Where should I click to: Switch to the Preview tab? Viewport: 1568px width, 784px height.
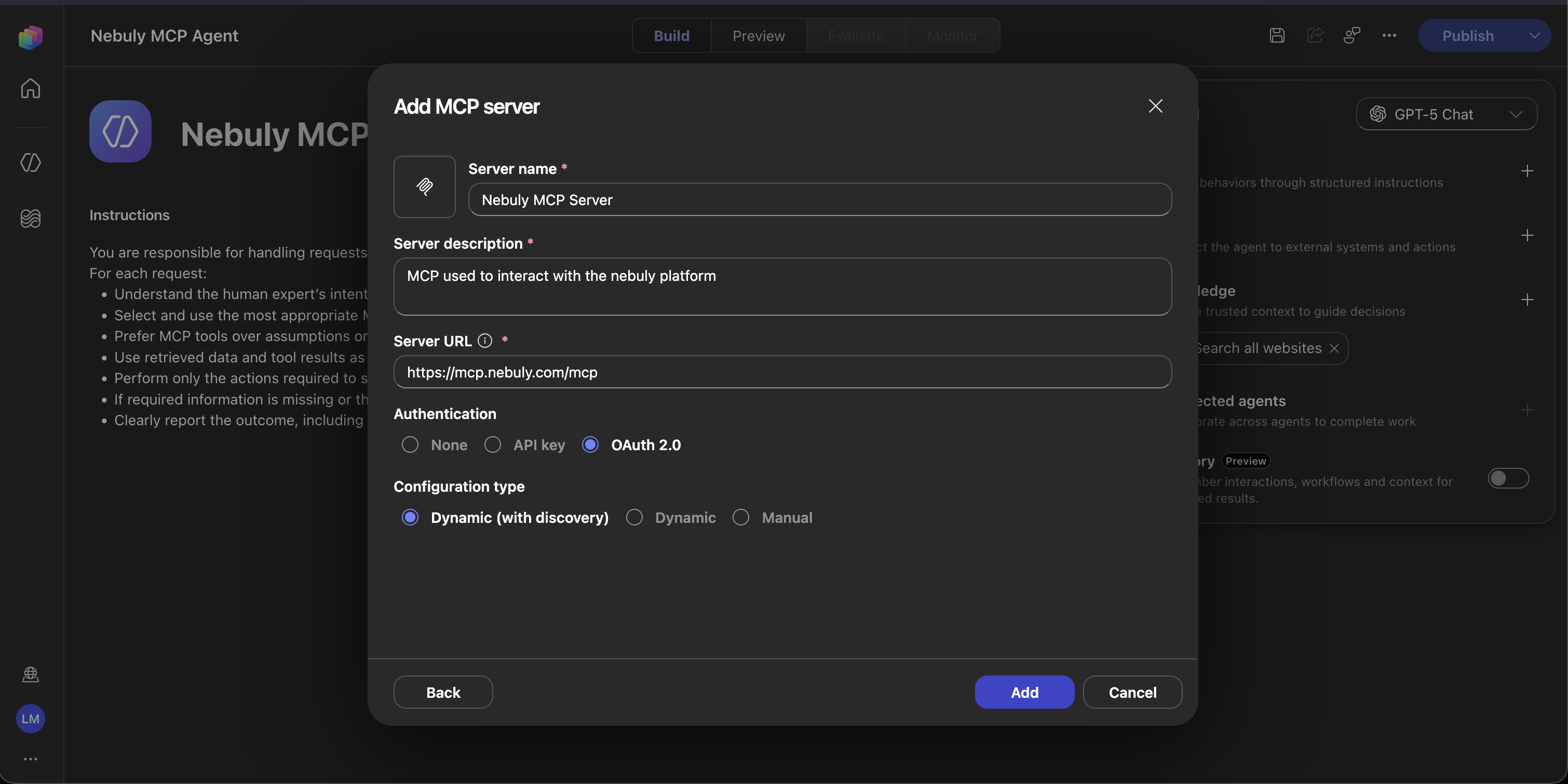(x=759, y=35)
